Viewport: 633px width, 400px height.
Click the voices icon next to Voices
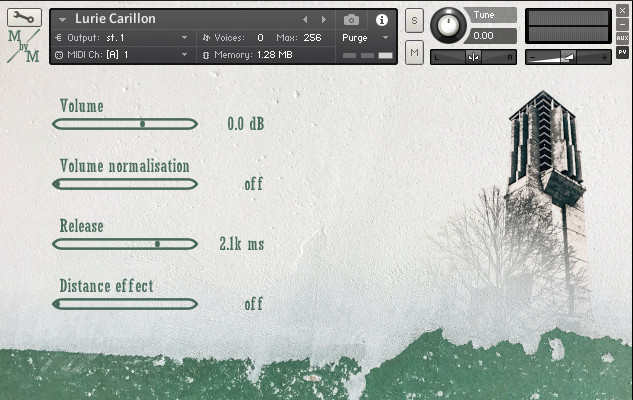206,38
